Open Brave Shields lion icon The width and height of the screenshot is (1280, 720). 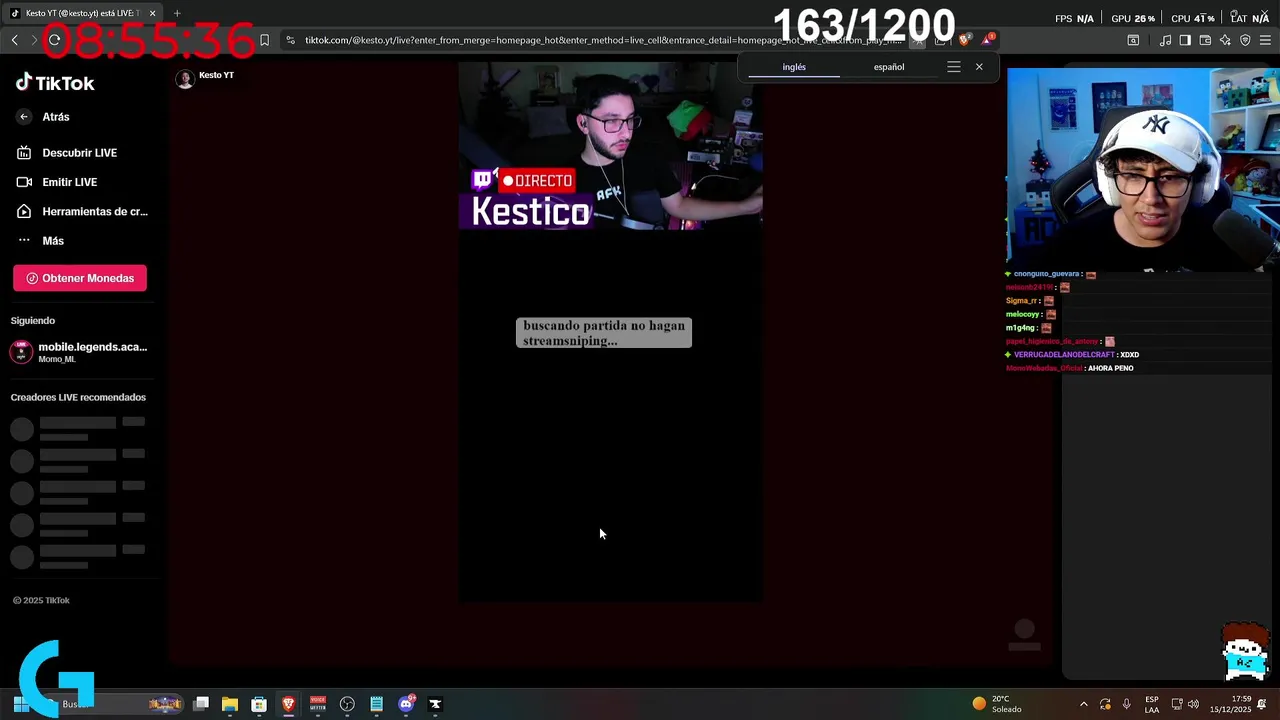point(964,40)
